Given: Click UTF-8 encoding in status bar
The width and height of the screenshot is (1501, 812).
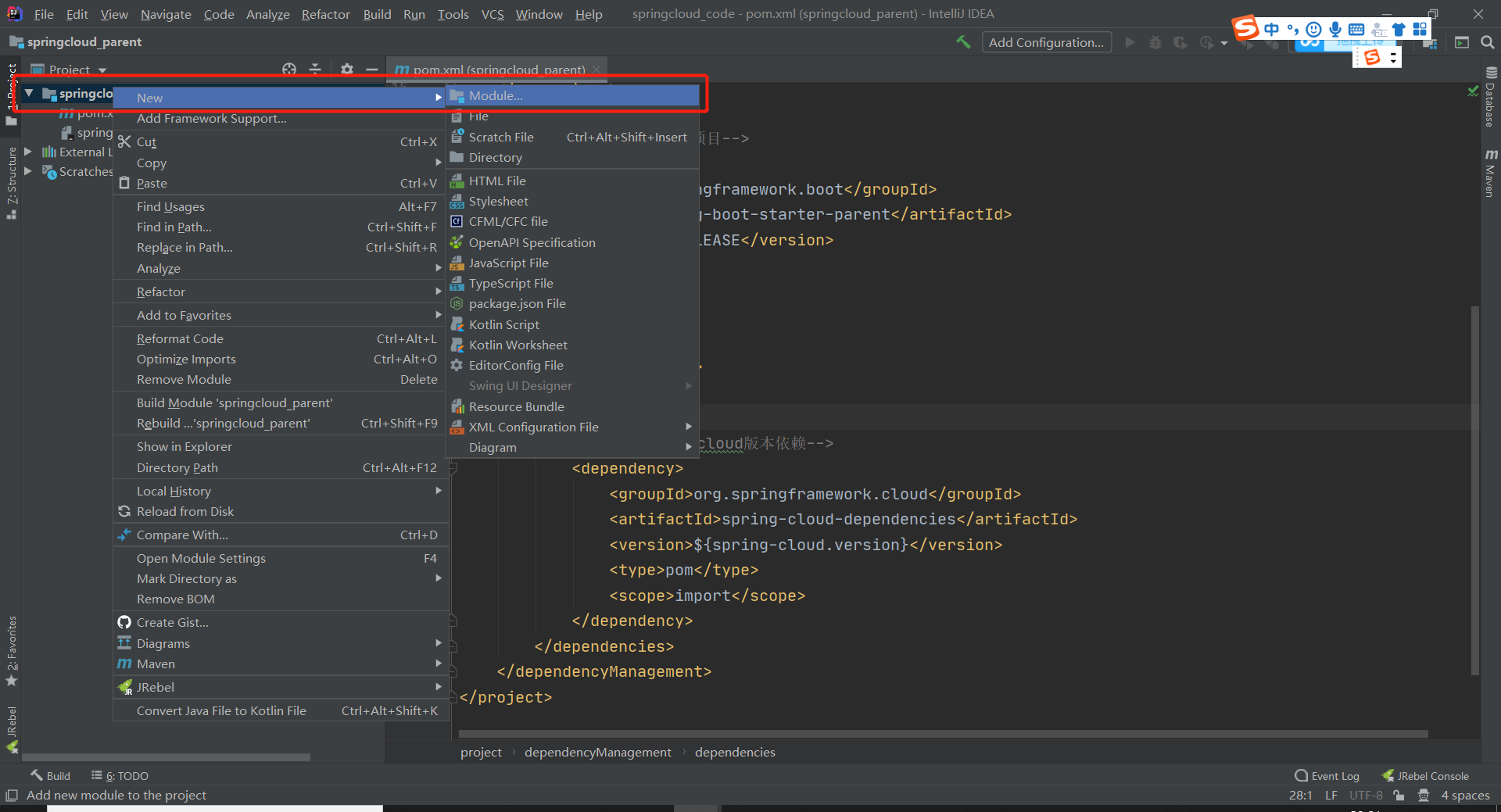Looking at the screenshot, I should [x=1366, y=795].
